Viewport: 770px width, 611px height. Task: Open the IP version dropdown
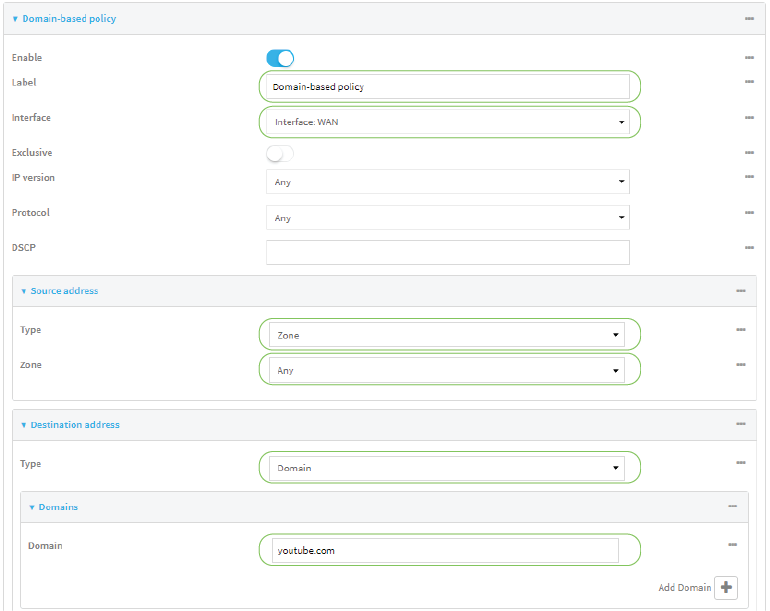click(x=447, y=182)
